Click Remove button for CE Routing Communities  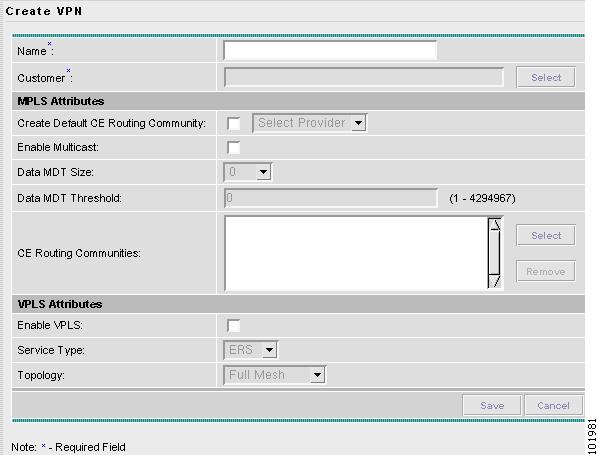pos(546,271)
